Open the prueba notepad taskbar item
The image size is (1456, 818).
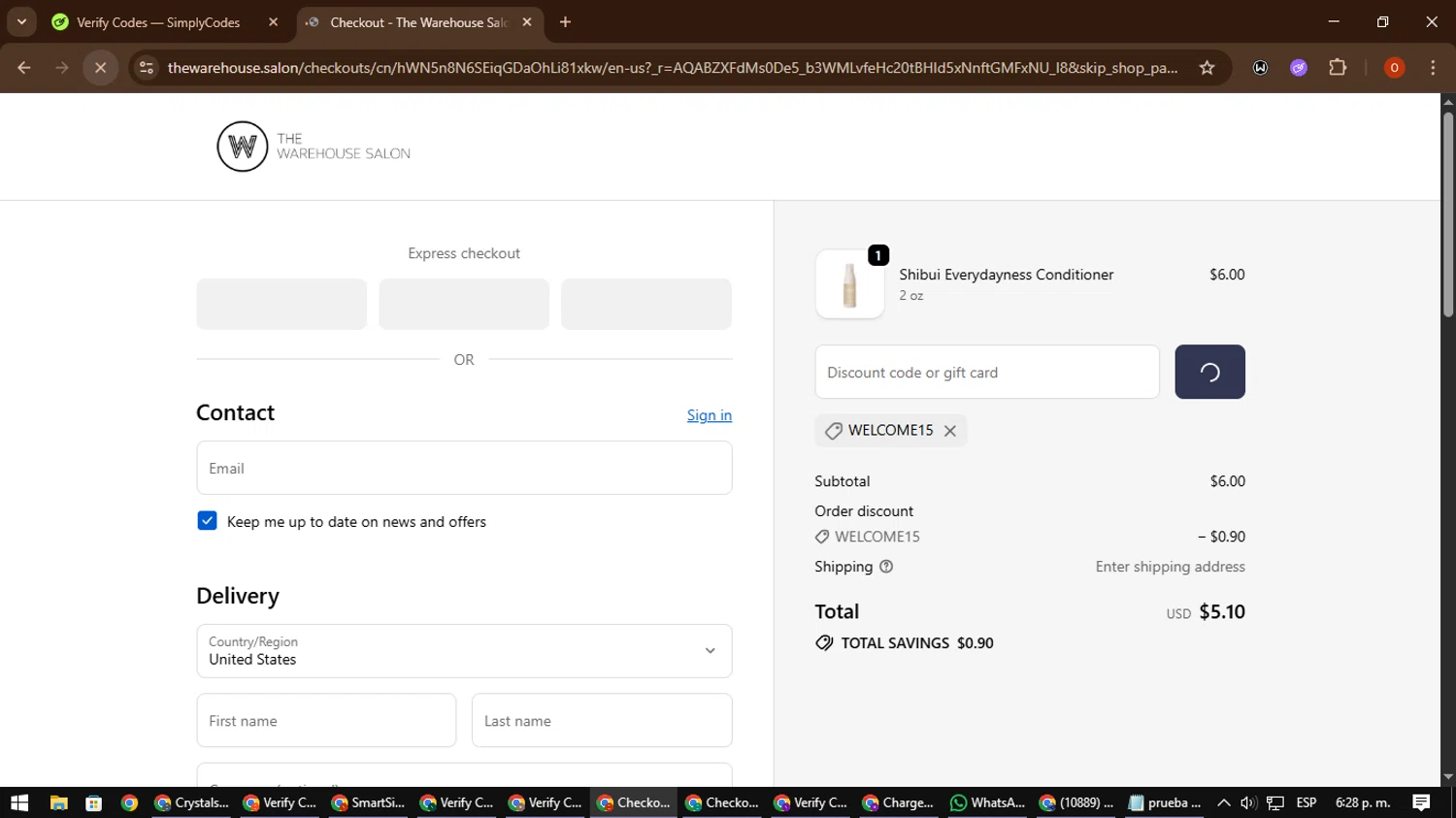1165,802
